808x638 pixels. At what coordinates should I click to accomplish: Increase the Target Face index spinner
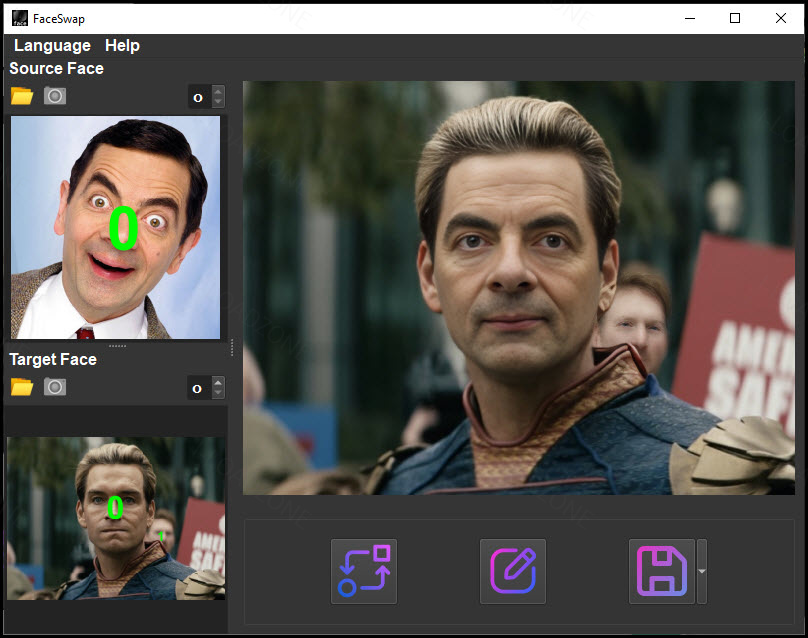click(218, 382)
